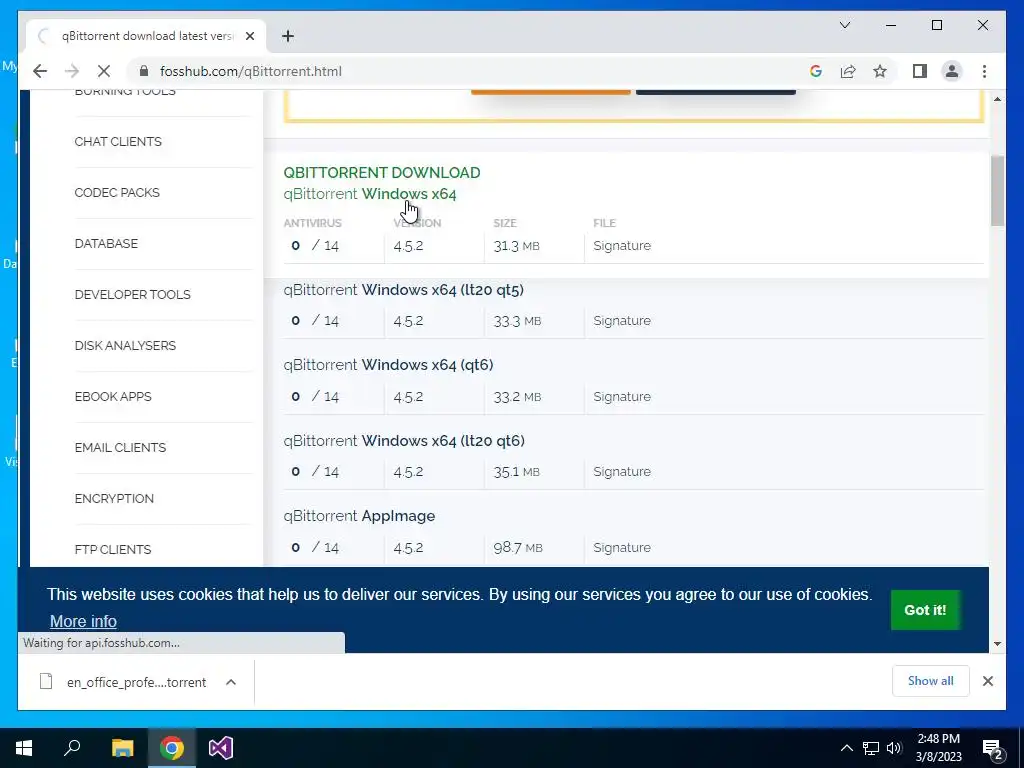Screen dimensions: 1024x768
Task: Open the Chrome profile avatar
Action: [952, 71]
